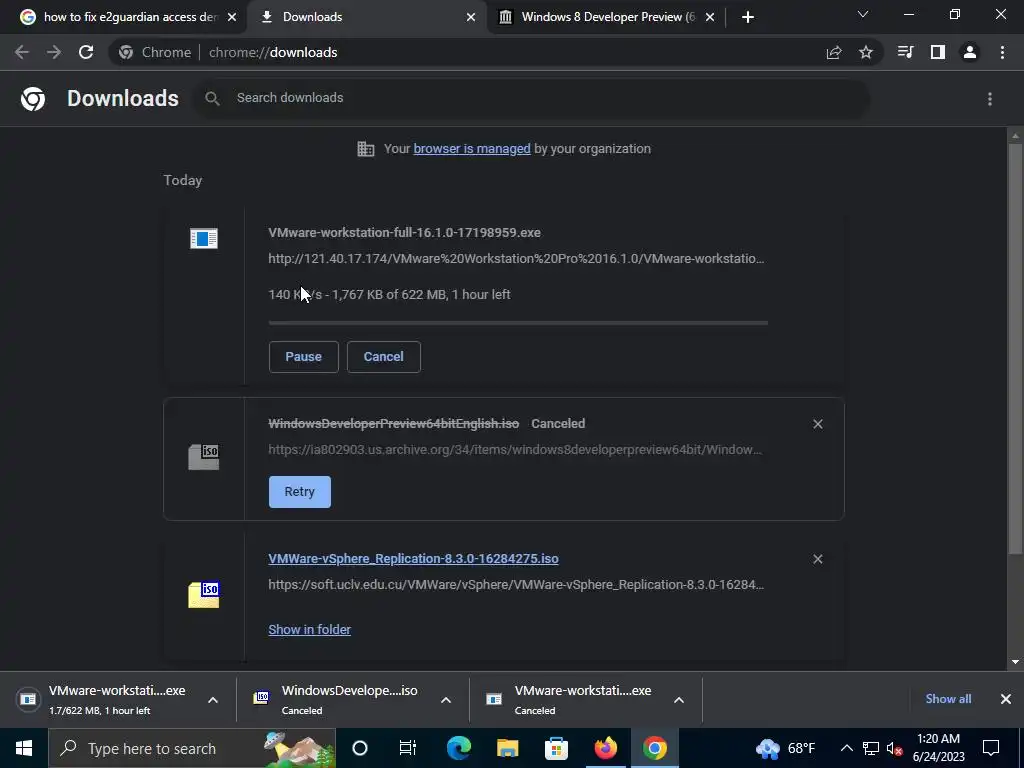Click the VMware-workstation-full-16.1.0-17198959.exe file name

[404, 232]
